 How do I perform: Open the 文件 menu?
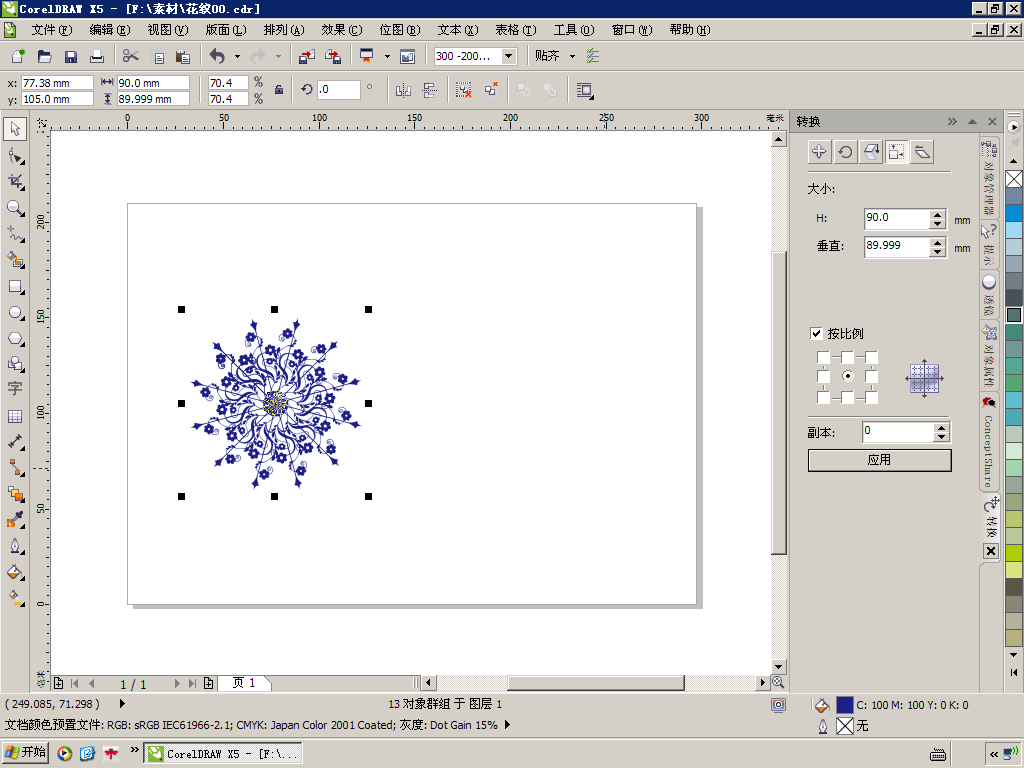(52, 30)
